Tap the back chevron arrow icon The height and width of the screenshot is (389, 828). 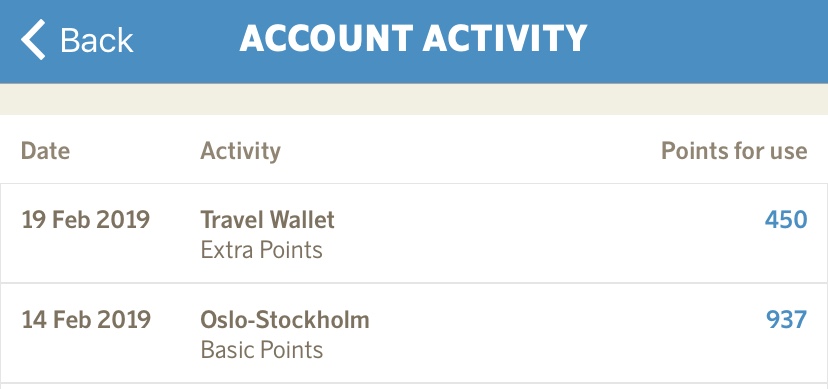click(x=33, y=40)
